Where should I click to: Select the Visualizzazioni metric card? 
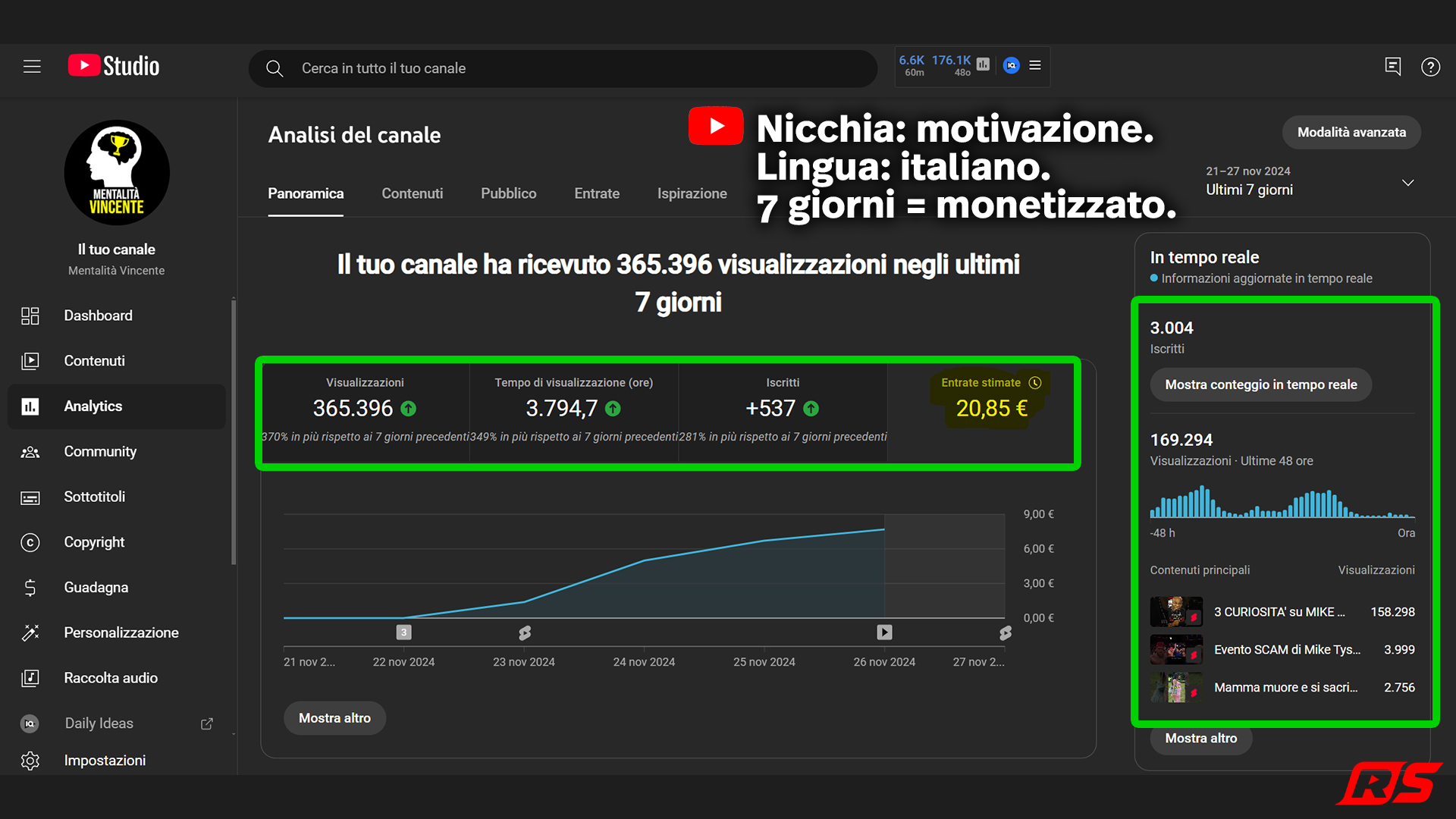pyautogui.click(x=366, y=412)
